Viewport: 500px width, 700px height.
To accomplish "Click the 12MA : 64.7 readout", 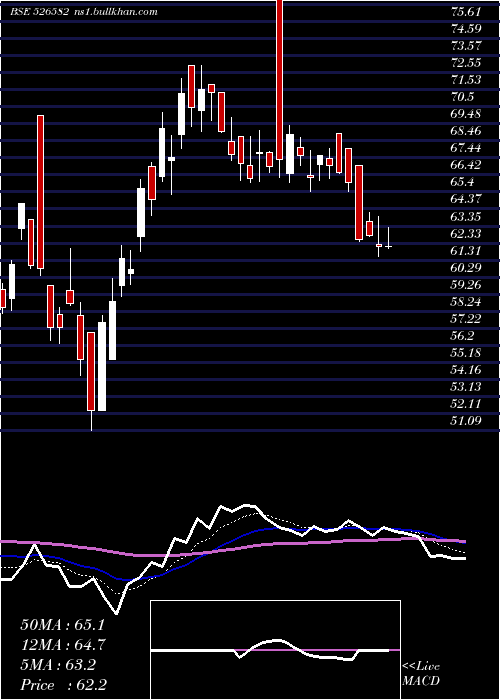I will (63, 645).
